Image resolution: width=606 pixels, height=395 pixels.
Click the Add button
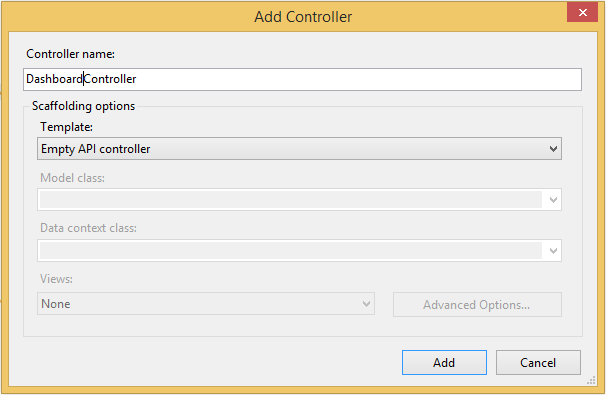pos(444,363)
